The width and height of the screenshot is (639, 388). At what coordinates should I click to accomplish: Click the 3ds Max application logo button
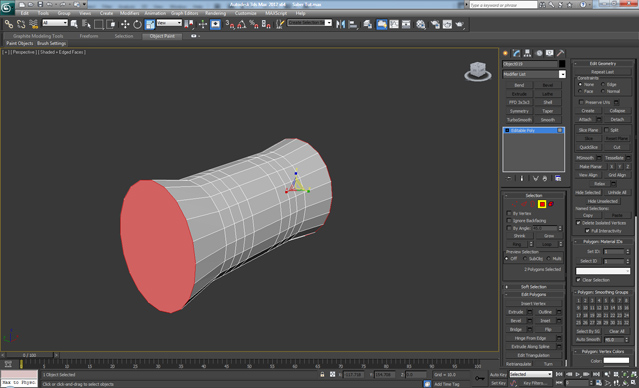[x=7, y=7]
